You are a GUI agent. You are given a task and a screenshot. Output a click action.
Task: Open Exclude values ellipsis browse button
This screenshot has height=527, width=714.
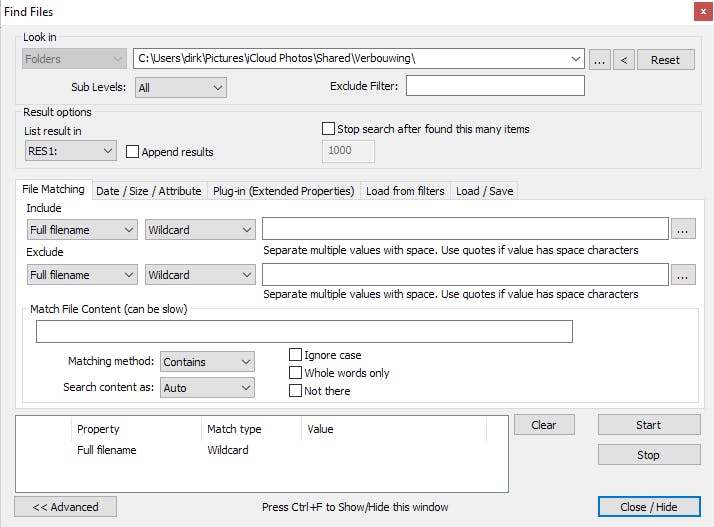pyautogui.click(x=683, y=275)
